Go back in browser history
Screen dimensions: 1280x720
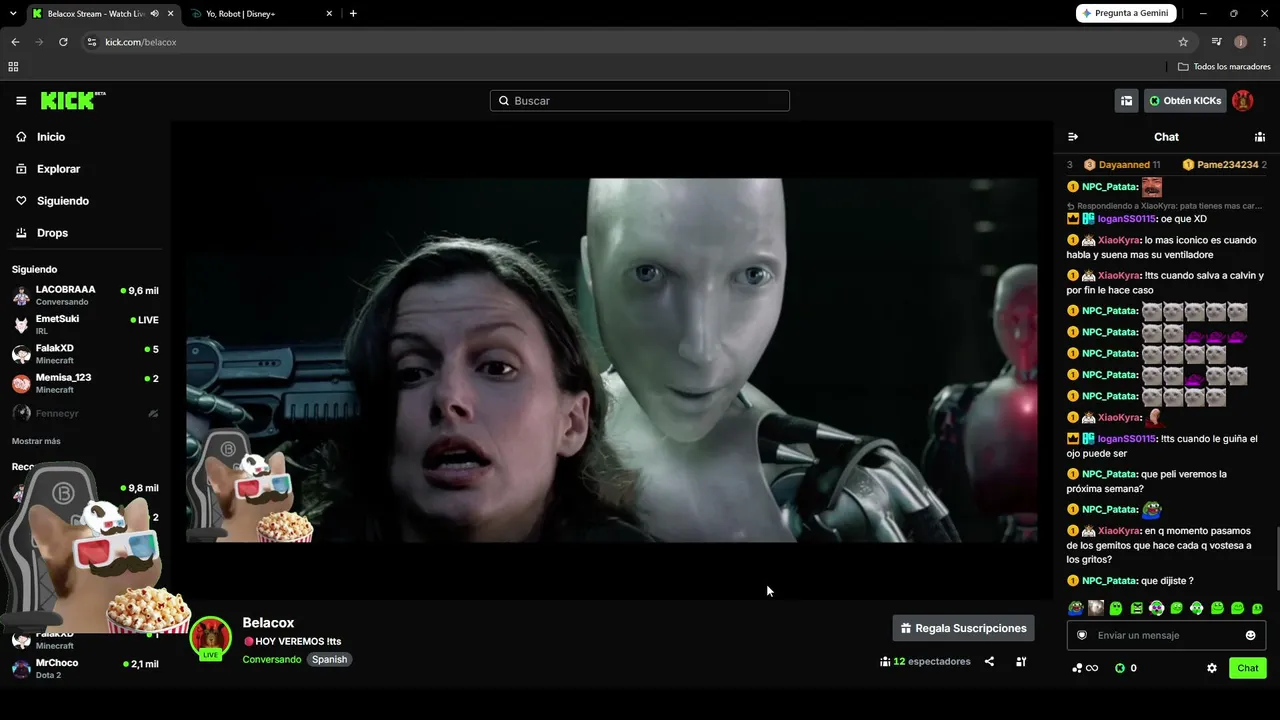15,42
